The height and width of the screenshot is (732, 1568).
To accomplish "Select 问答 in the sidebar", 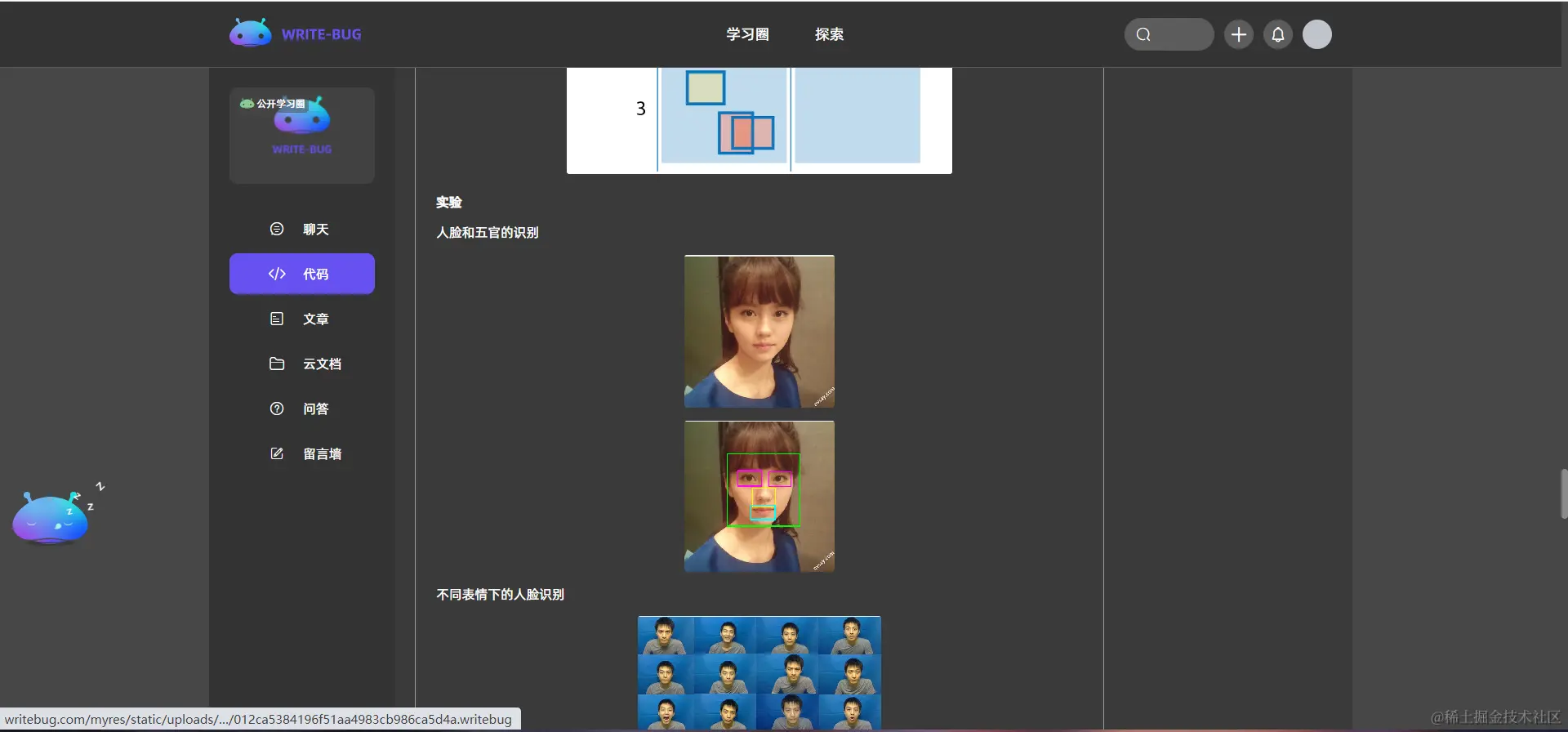I will click(302, 408).
